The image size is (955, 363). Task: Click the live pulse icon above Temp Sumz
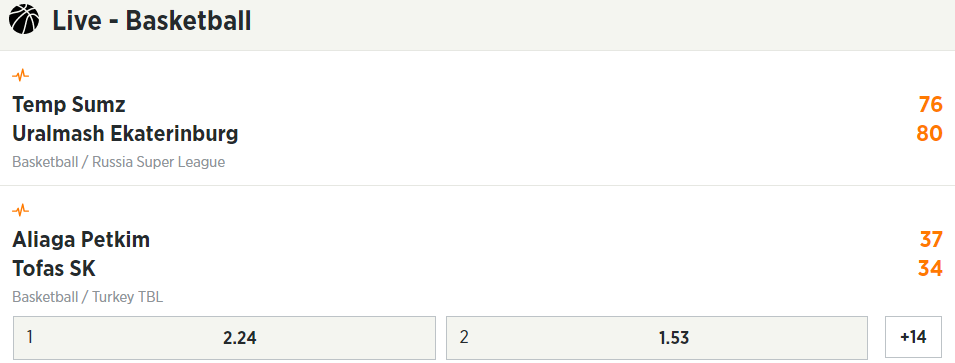point(21,76)
